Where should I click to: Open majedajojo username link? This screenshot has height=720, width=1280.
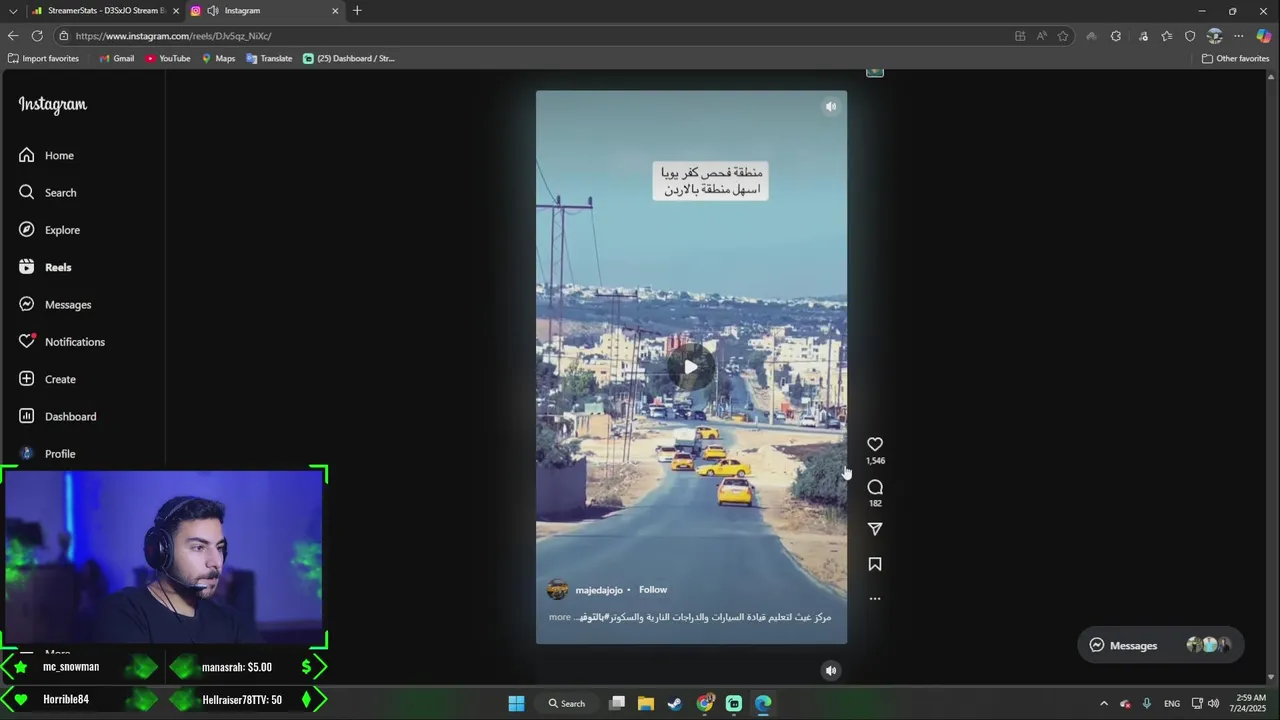coord(599,590)
